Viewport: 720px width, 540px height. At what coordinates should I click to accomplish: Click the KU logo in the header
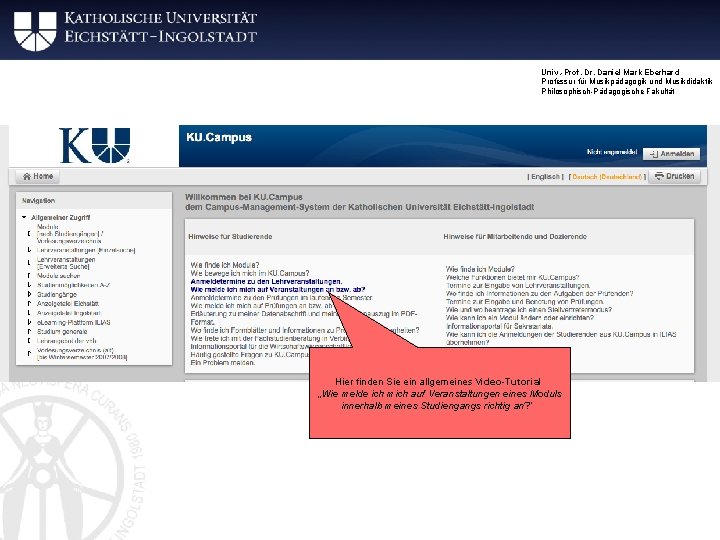tap(95, 146)
